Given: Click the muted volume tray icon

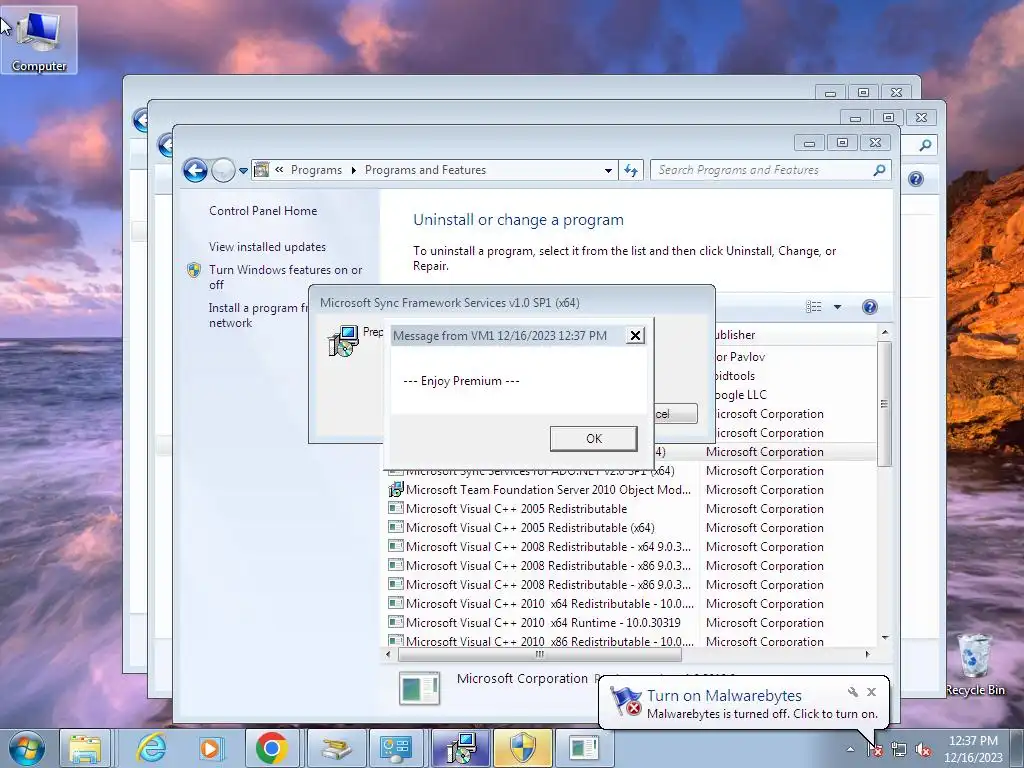Looking at the screenshot, I should click(x=923, y=750).
